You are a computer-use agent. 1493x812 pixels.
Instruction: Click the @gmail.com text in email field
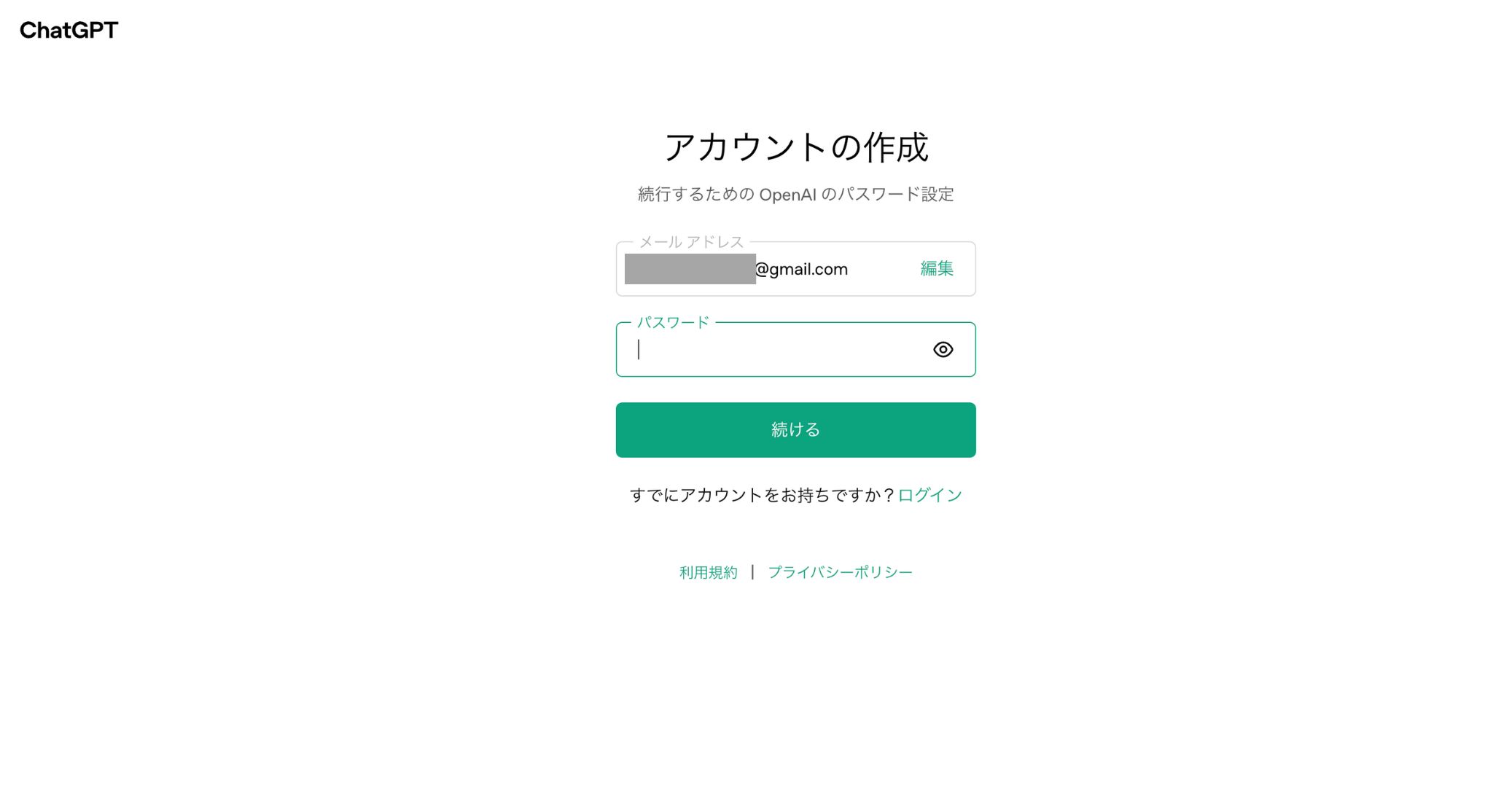pyautogui.click(x=802, y=270)
